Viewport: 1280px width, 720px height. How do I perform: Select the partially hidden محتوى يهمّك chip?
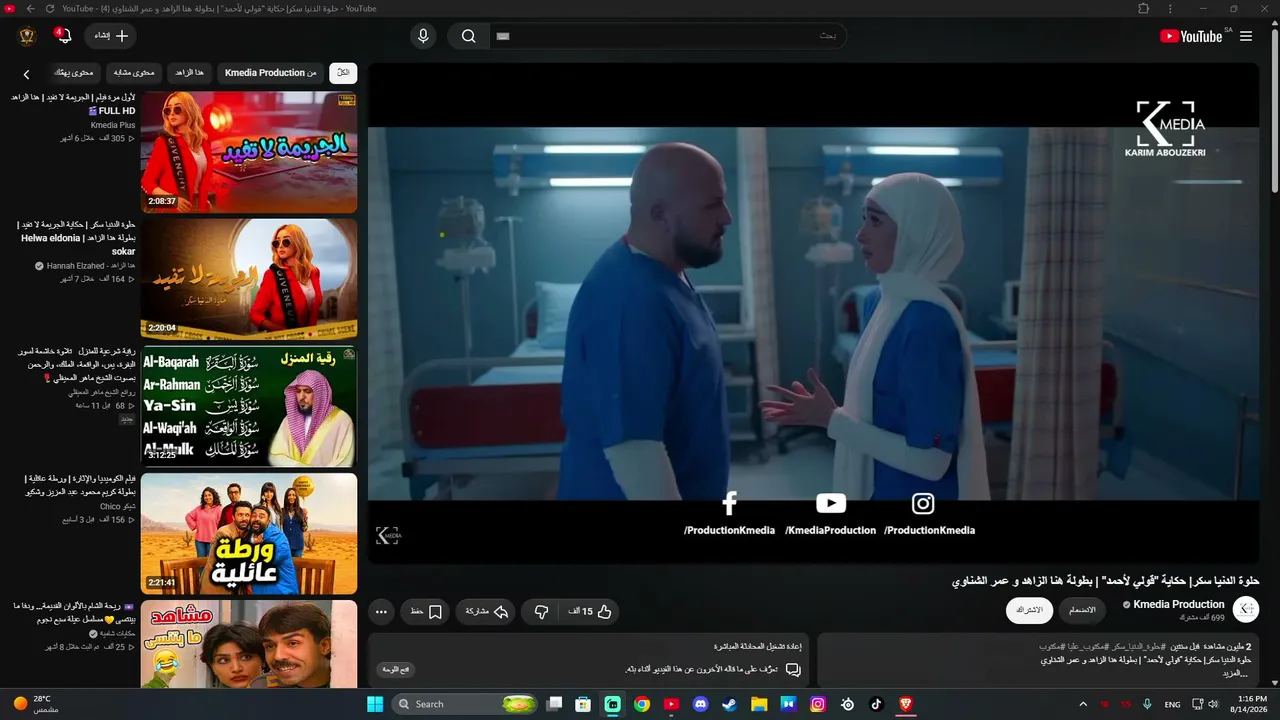point(73,73)
